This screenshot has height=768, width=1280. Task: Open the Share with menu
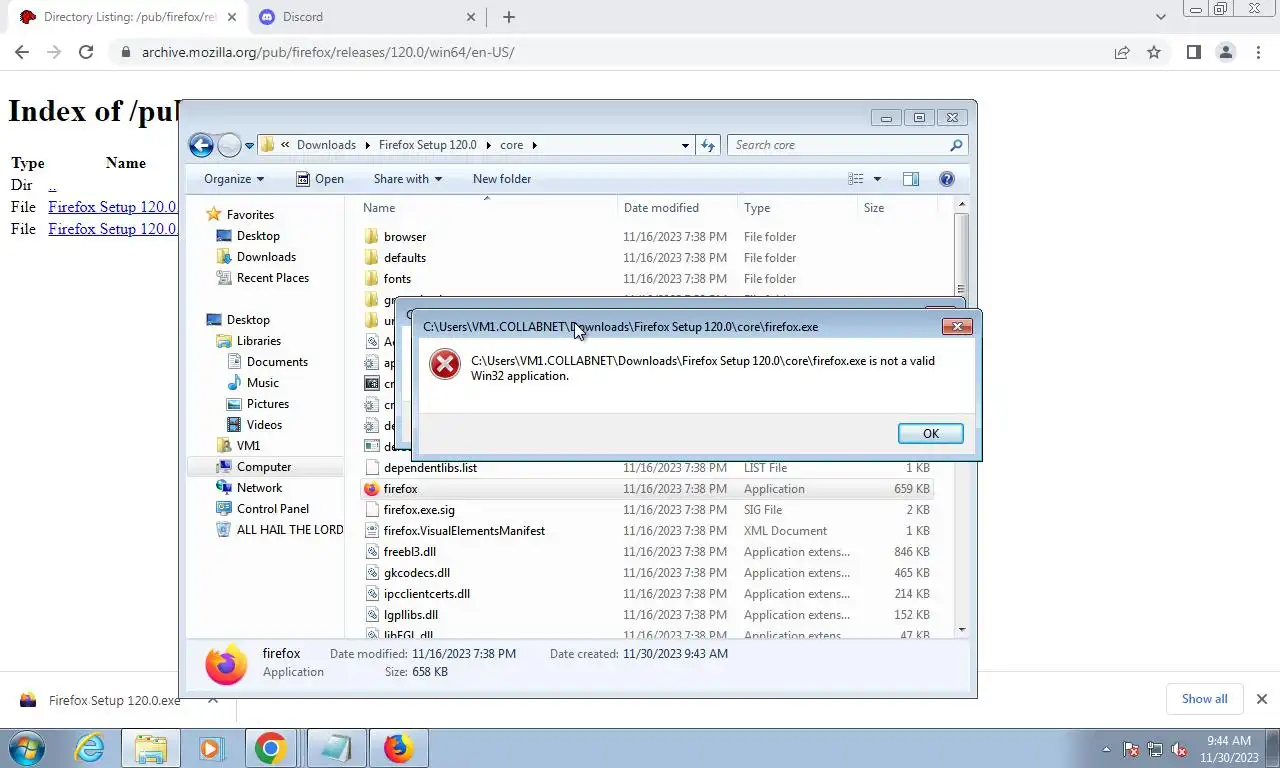click(x=407, y=179)
